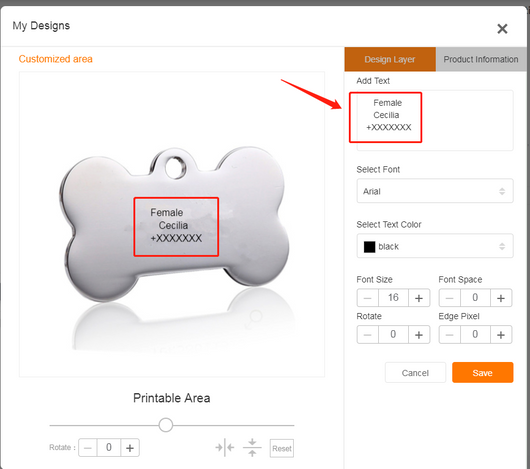
Task: Click the Customized area heading
Action: click(x=55, y=59)
